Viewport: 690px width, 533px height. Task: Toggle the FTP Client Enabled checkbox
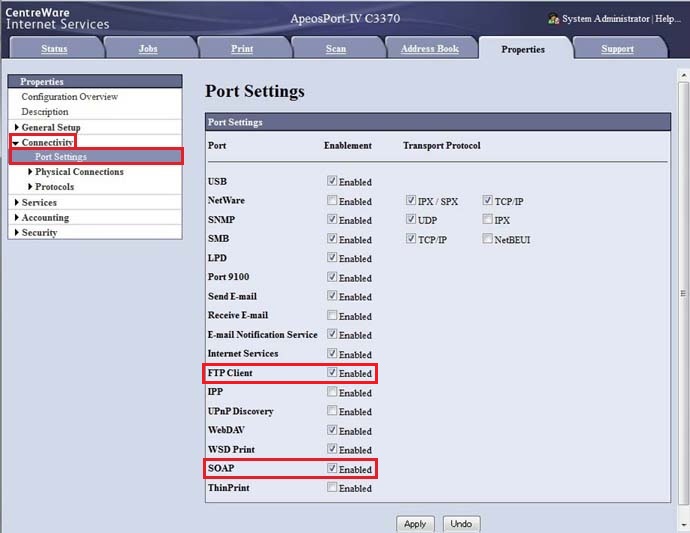[x=333, y=373]
